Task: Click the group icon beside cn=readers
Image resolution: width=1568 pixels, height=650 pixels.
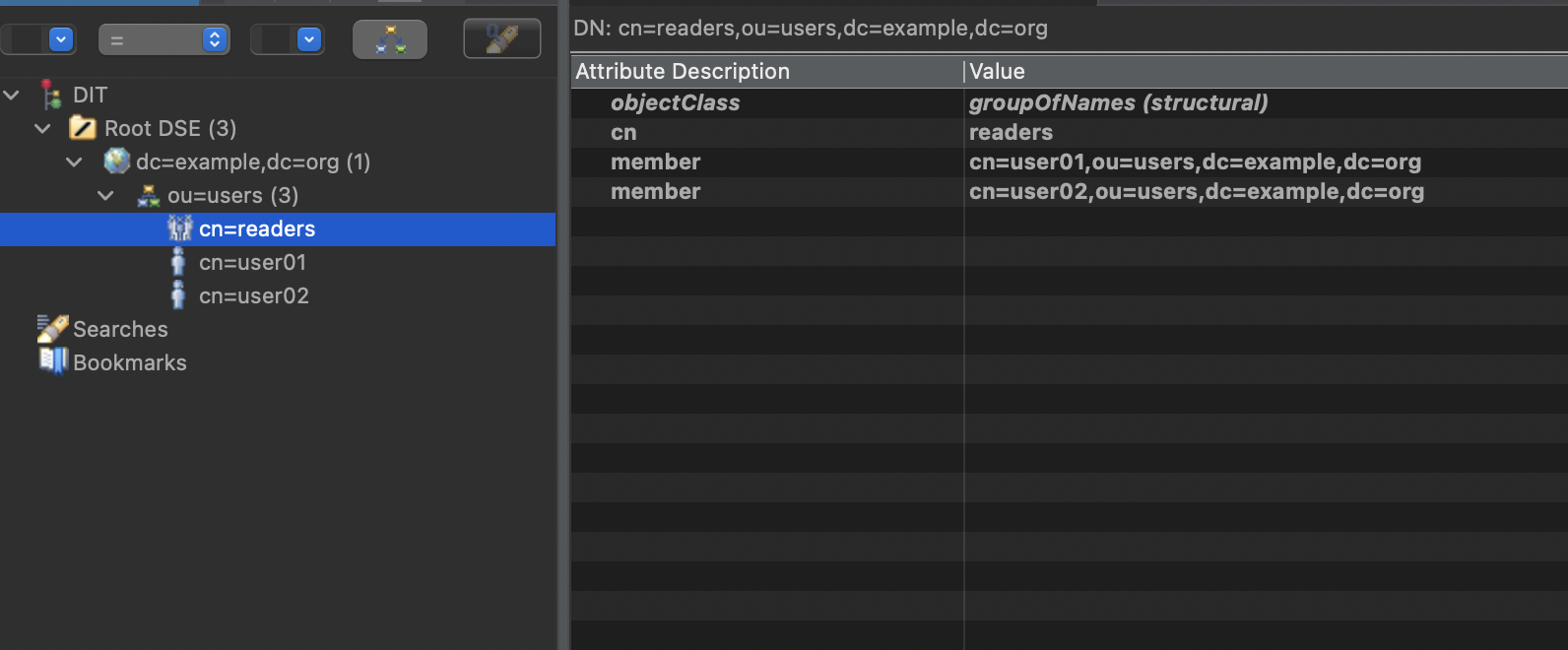Action: (x=179, y=228)
